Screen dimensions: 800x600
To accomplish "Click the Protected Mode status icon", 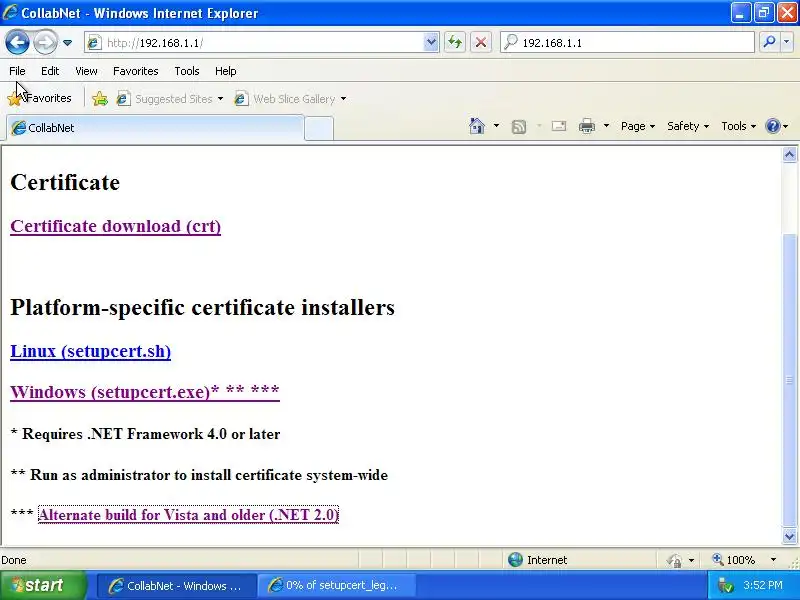I will point(674,560).
